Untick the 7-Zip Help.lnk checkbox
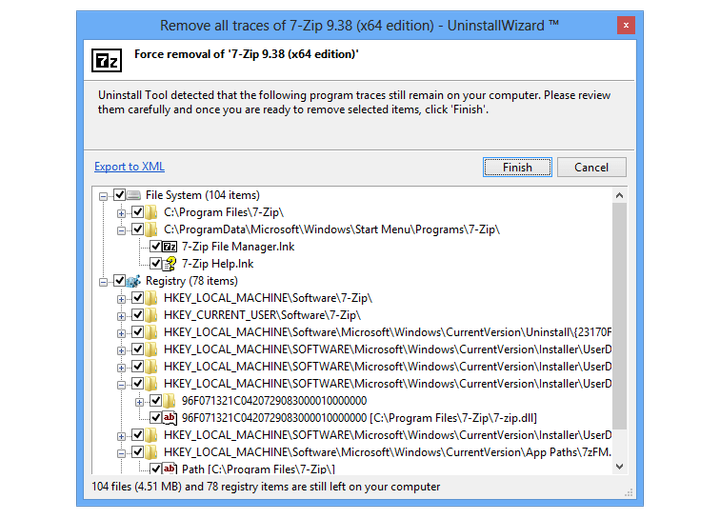This screenshot has height=518, width=720. [x=156, y=264]
